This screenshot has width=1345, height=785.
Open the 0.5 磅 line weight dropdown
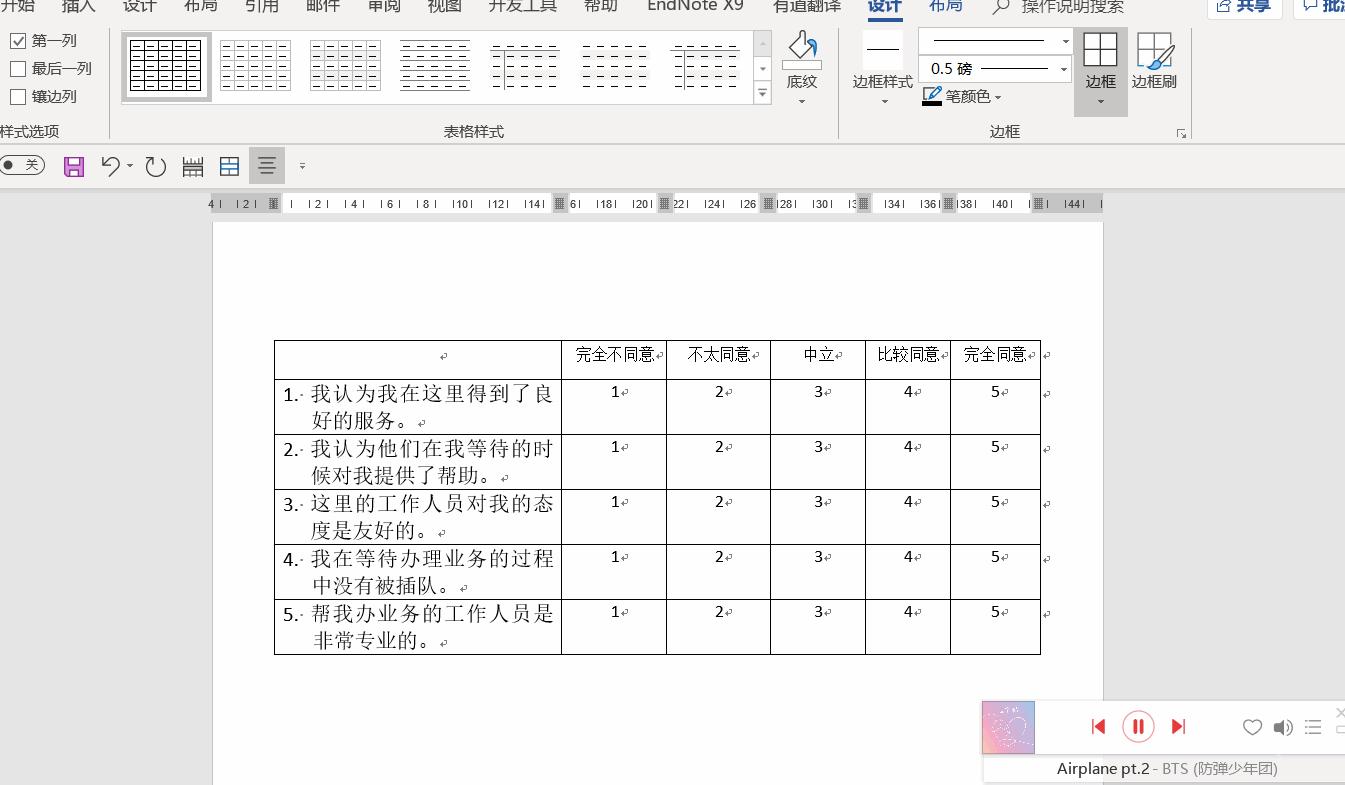click(x=1064, y=68)
